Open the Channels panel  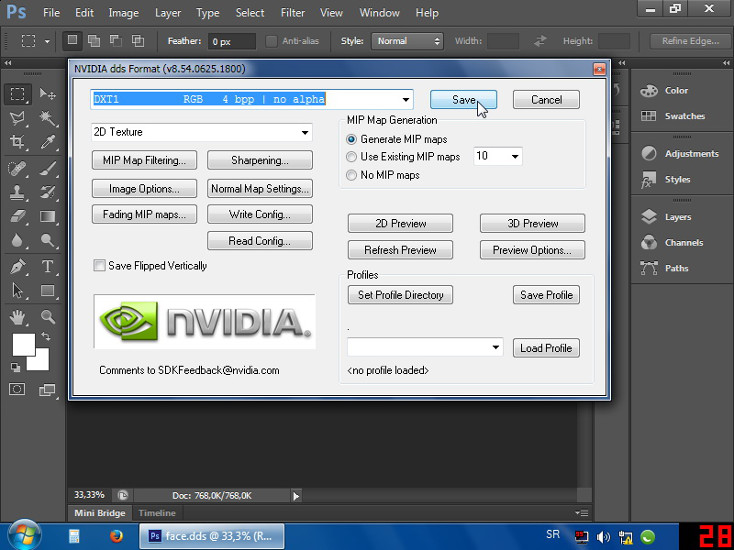tap(682, 242)
